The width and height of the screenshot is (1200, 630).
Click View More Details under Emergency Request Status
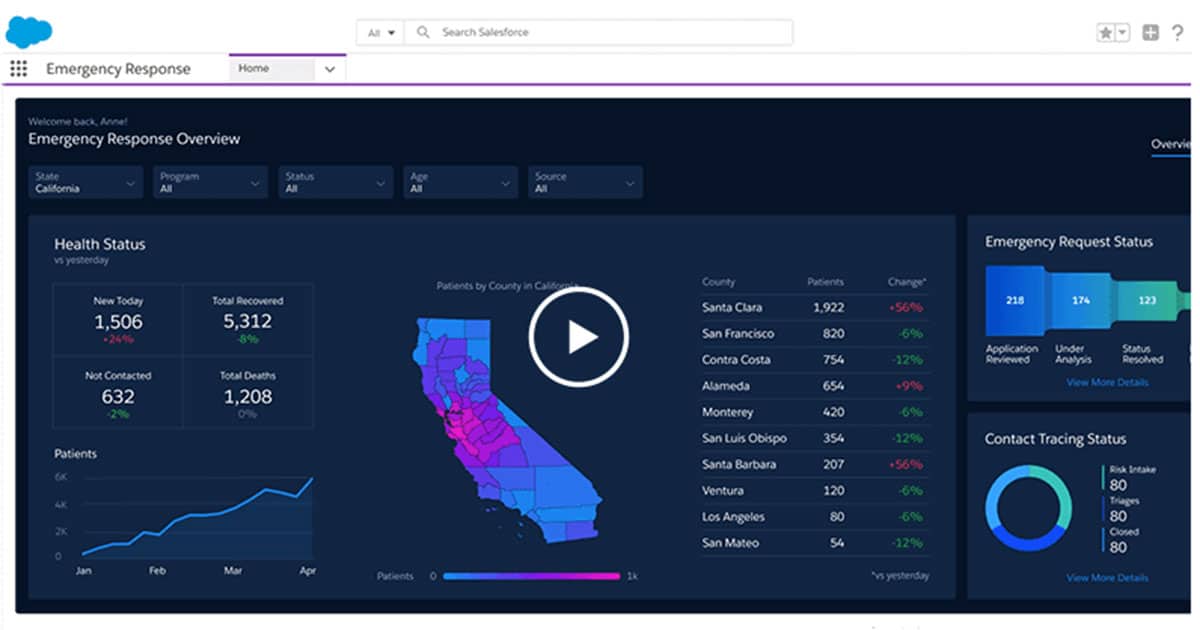pyautogui.click(x=1107, y=383)
